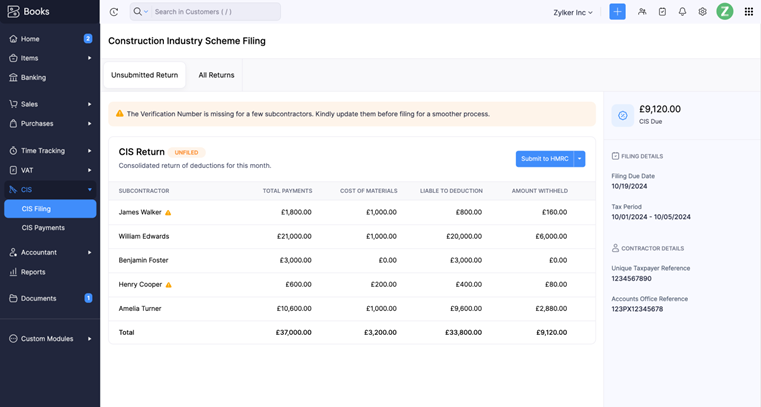761x407 pixels.
Task: Open the James Walker subcontractor row
Action: [352, 212]
